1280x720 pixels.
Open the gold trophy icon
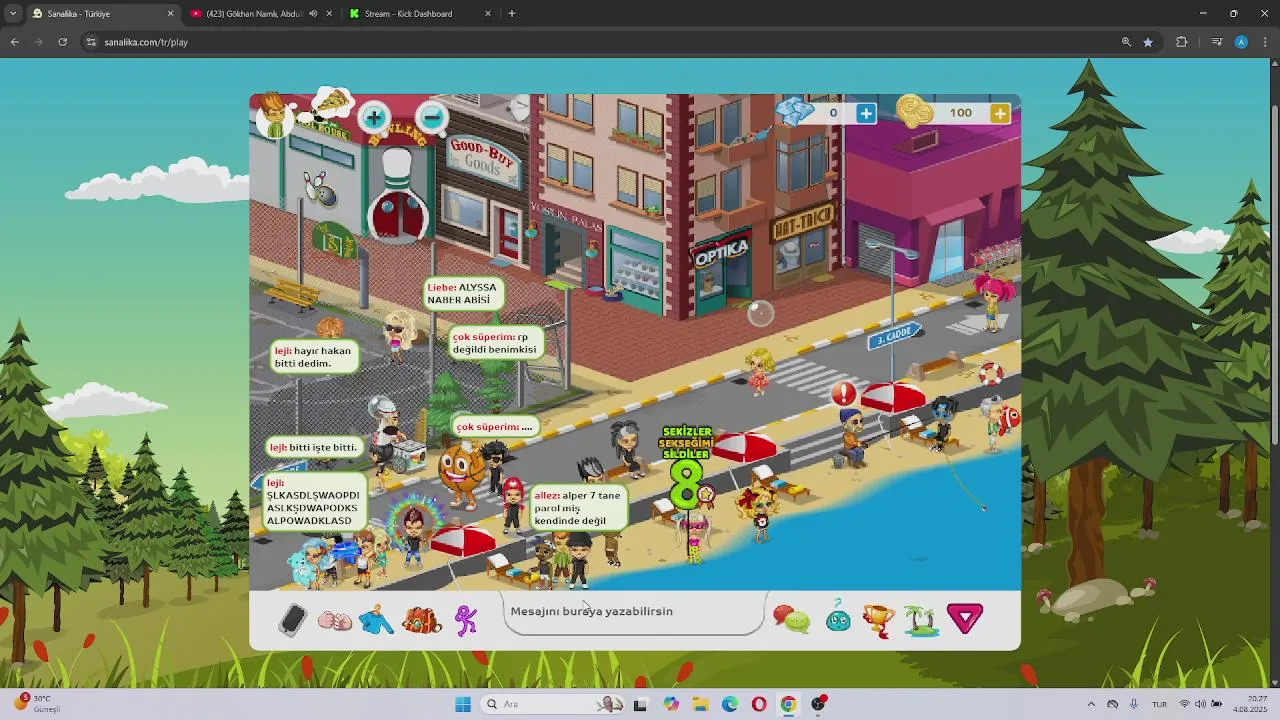[878, 620]
